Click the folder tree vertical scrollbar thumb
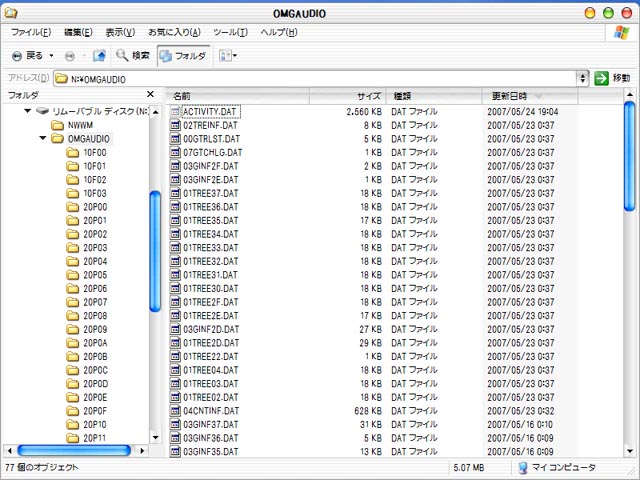The width and height of the screenshot is (640, 480). [155, 251]
